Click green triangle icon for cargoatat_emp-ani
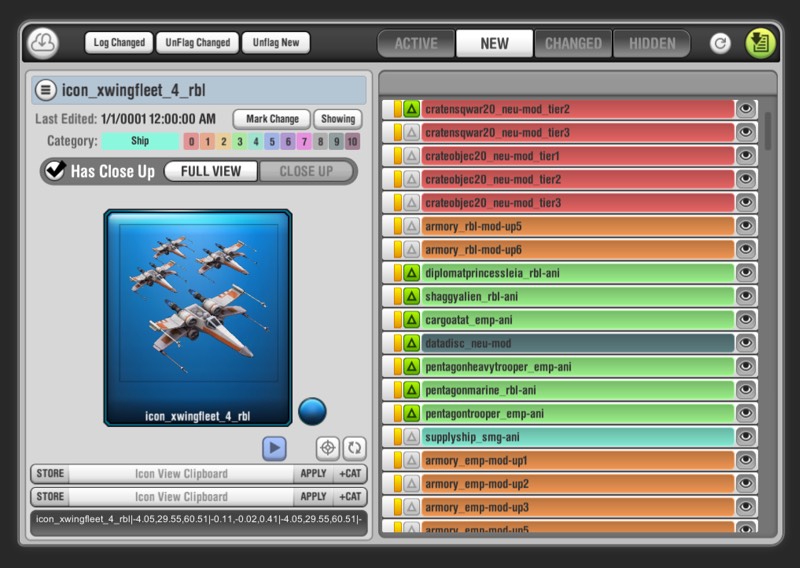 click(x=411, y=320)
